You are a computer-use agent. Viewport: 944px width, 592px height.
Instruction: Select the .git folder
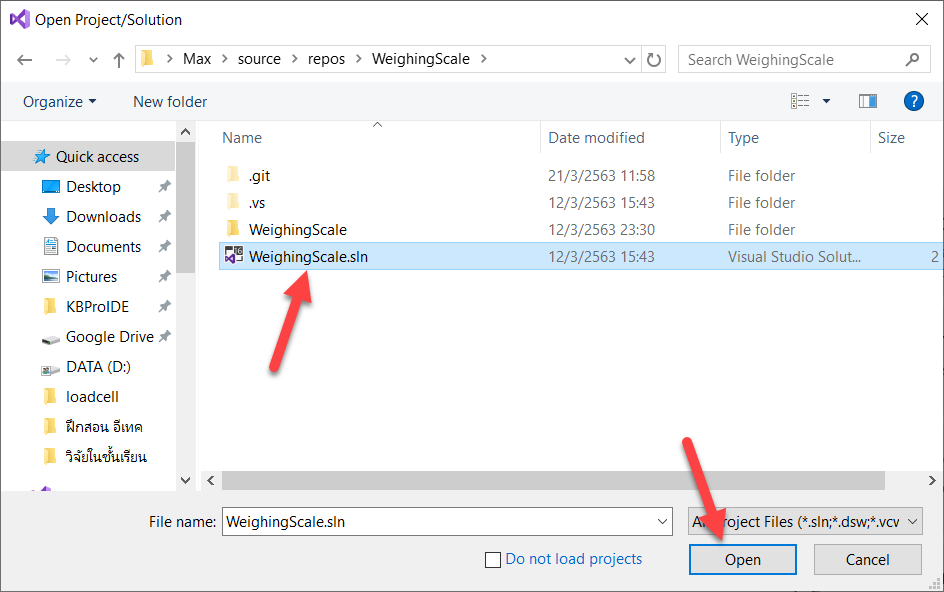point(580,176)
